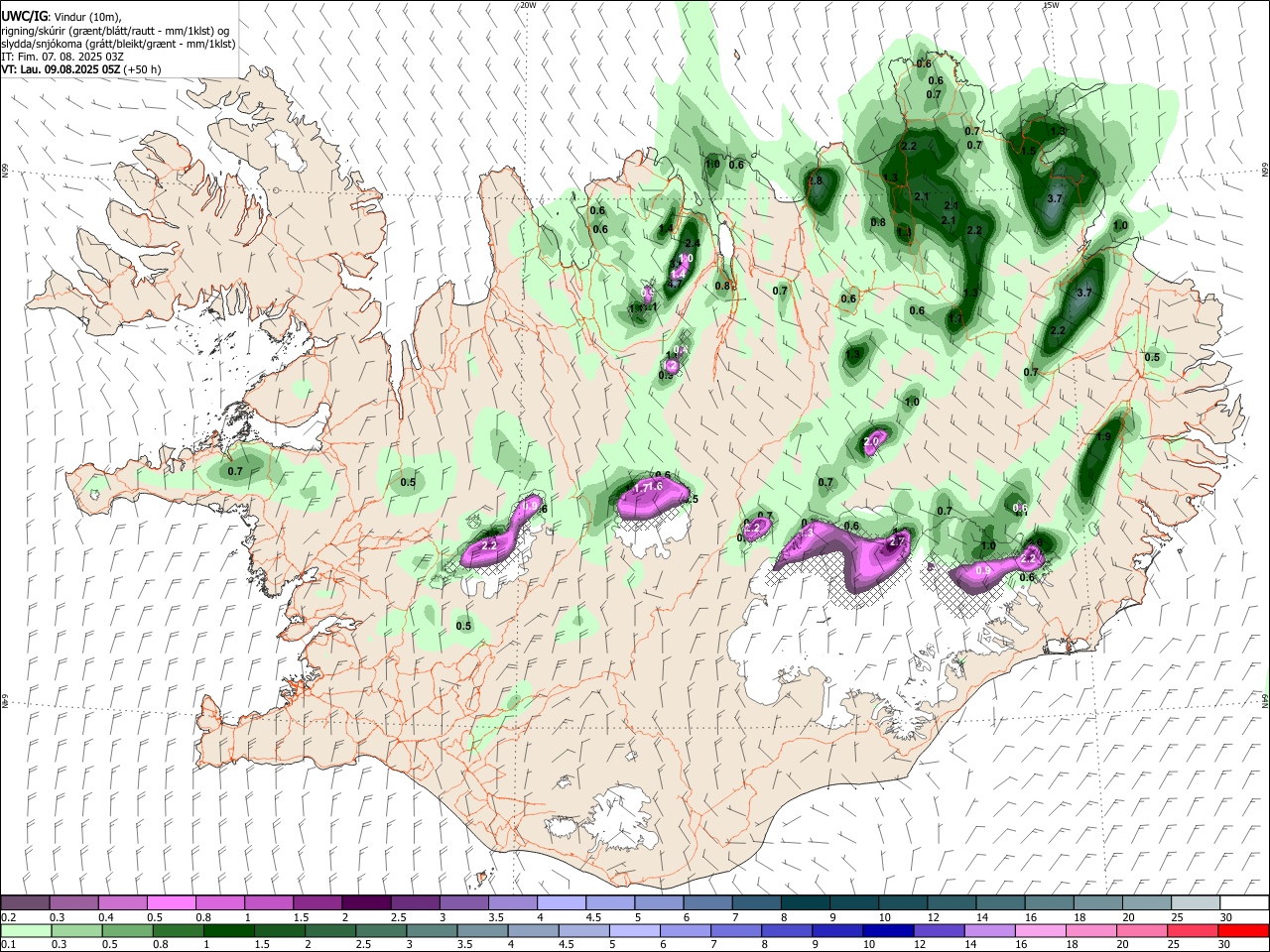
Task: Click the 'IT: Fim. 07. 08. 2025 03Z' line
Action: [x=63, y=57]
